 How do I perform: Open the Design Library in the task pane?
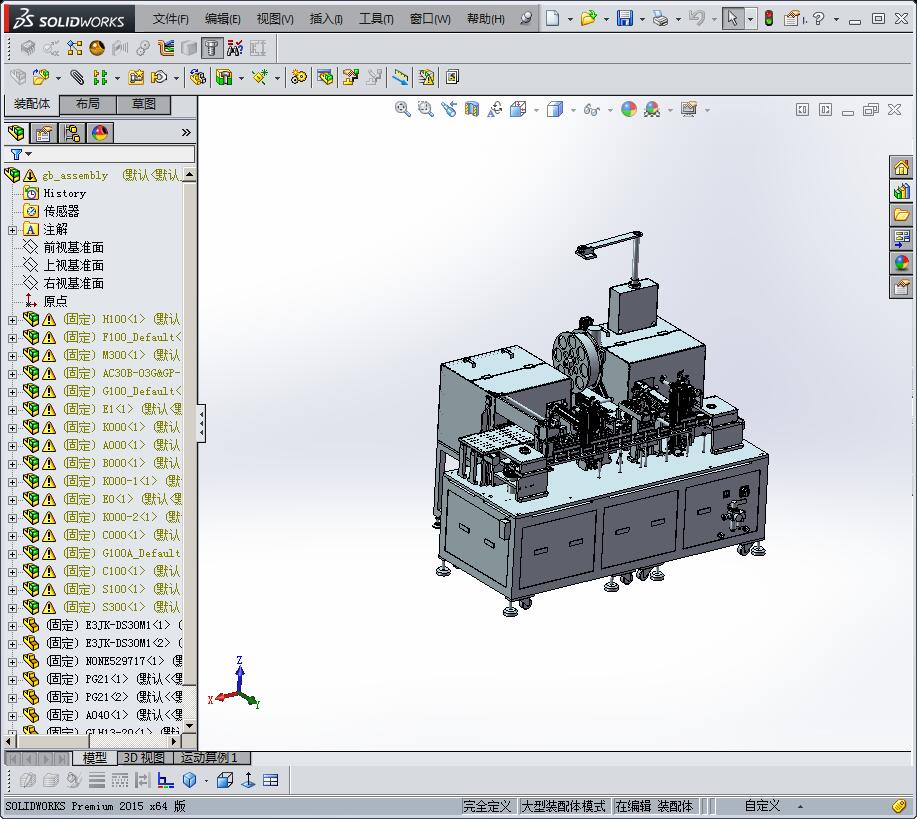point(901,191)
